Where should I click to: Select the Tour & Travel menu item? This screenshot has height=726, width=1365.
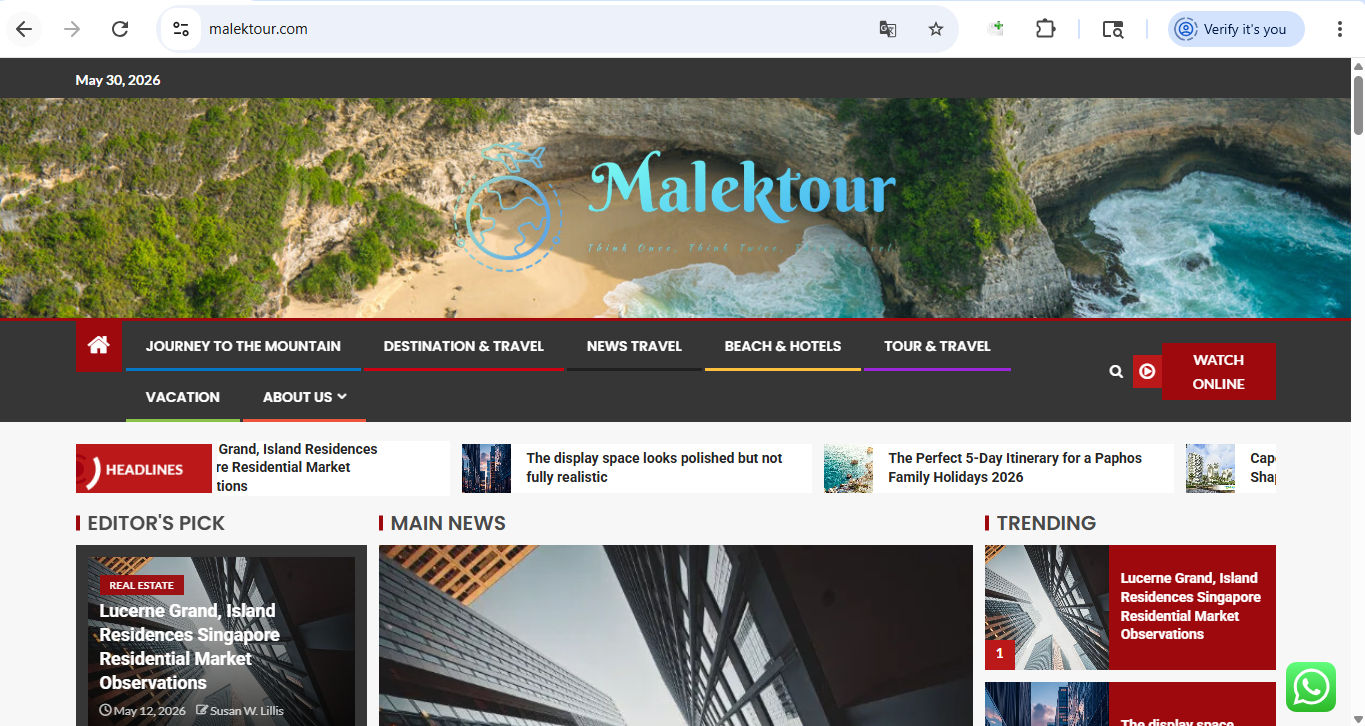937,346
